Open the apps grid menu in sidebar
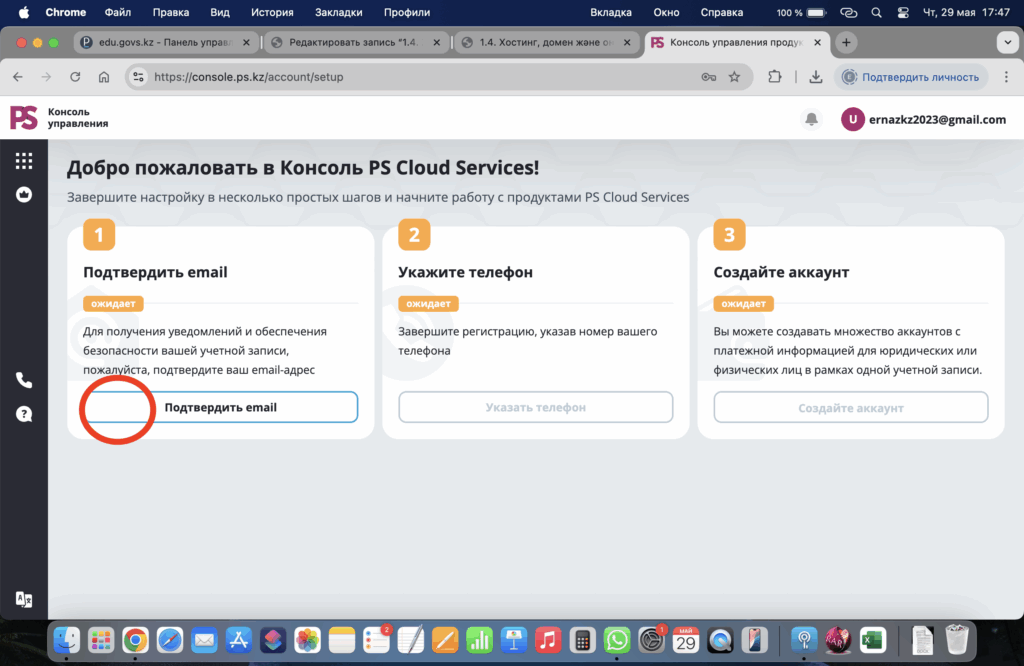Screen dimensions: 1024x666 point(24,161)
